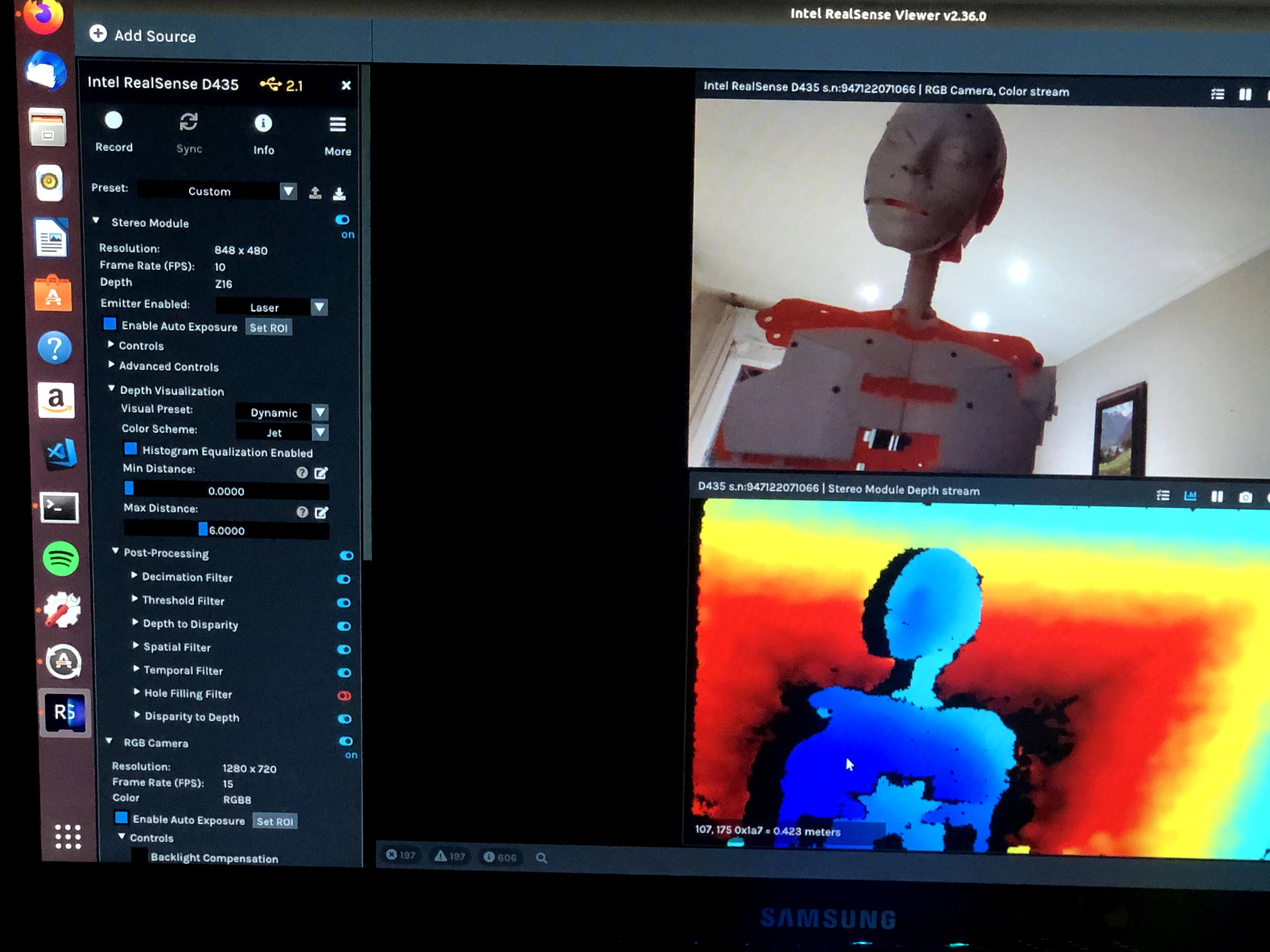This screenshot has height=952, width=1270.
Task: Enable the Hole Filling Filter switch
Action: pos(345,696)
